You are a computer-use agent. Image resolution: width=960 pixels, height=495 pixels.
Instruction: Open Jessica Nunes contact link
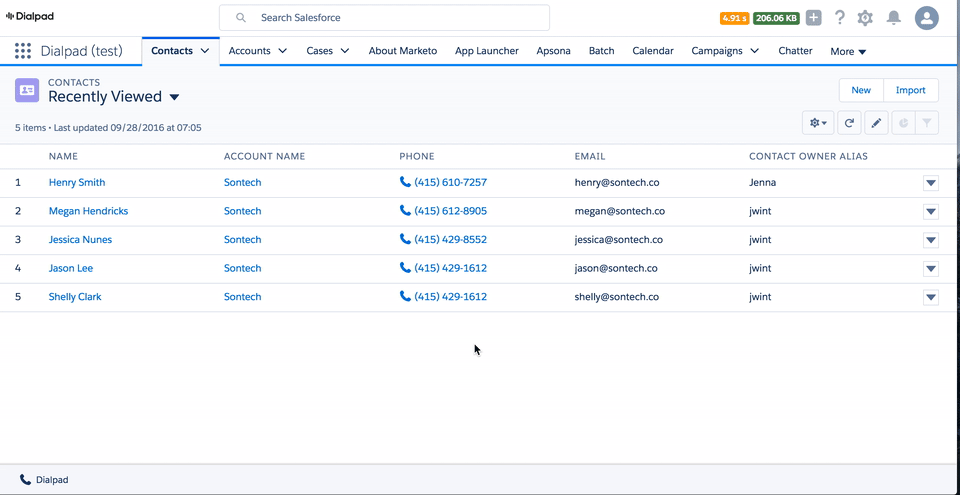point(80,240)
